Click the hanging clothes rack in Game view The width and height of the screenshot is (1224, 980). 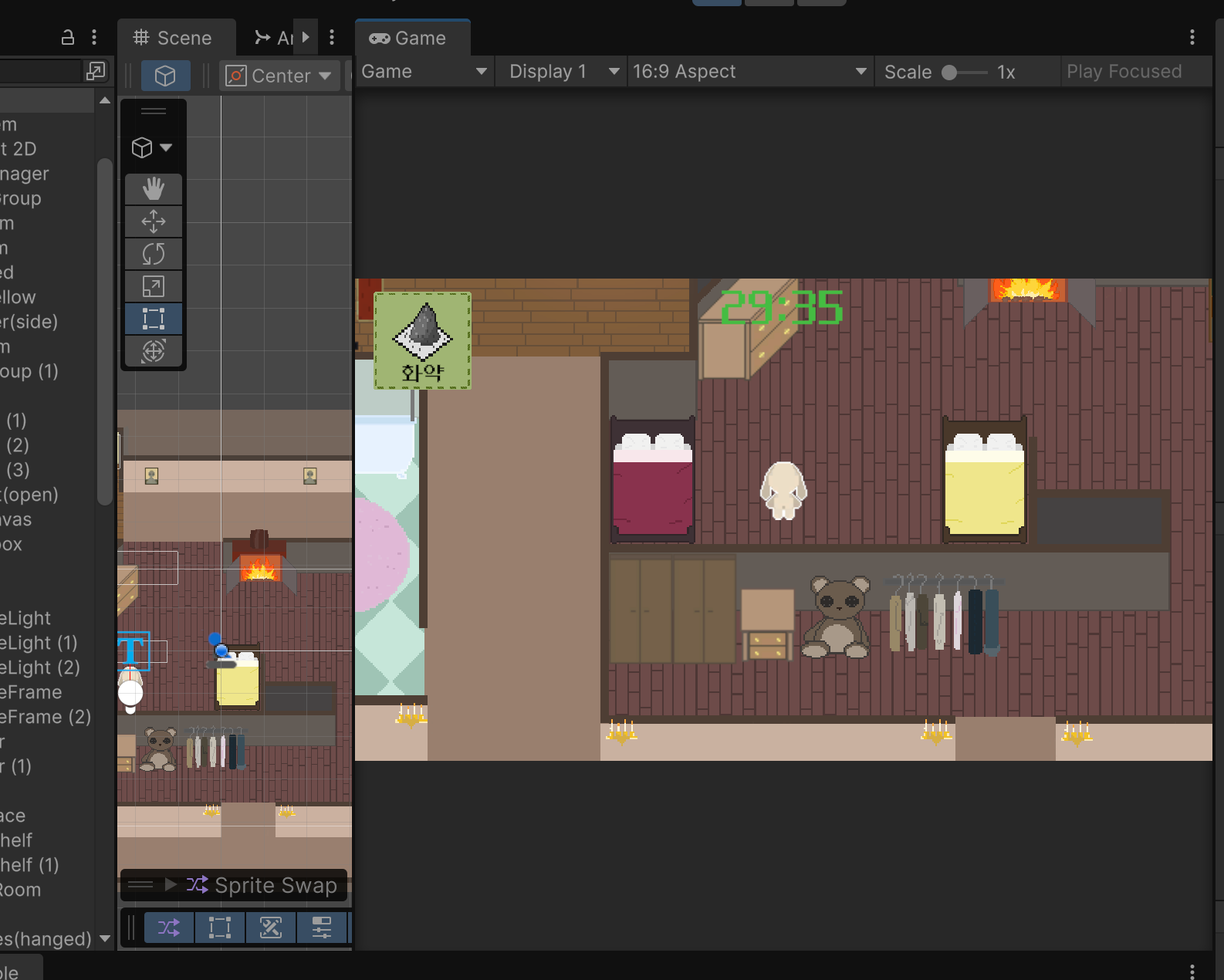click(944, 613)
